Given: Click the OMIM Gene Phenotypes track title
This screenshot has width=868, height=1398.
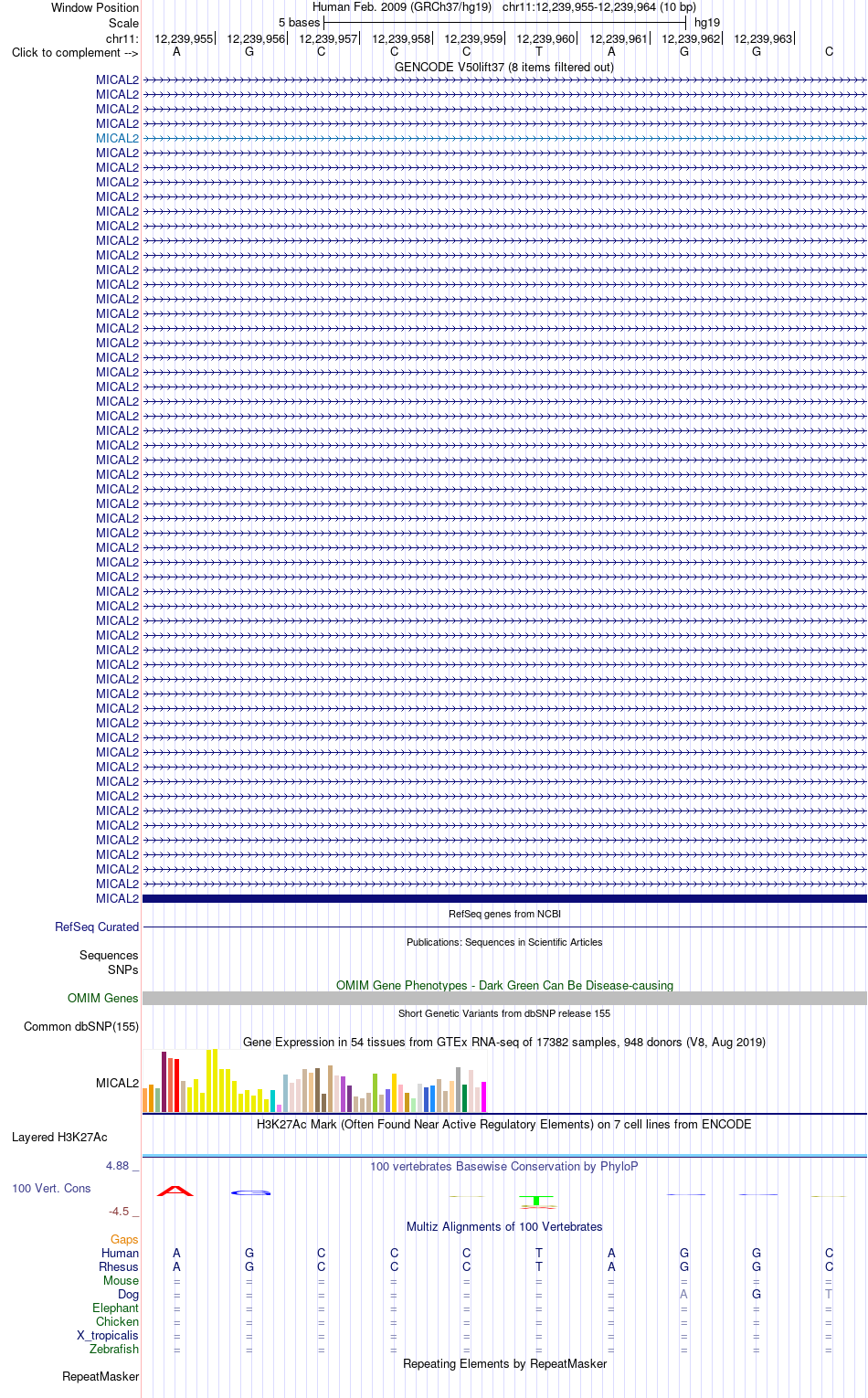Looking at the screenshot, I should 504,985.
